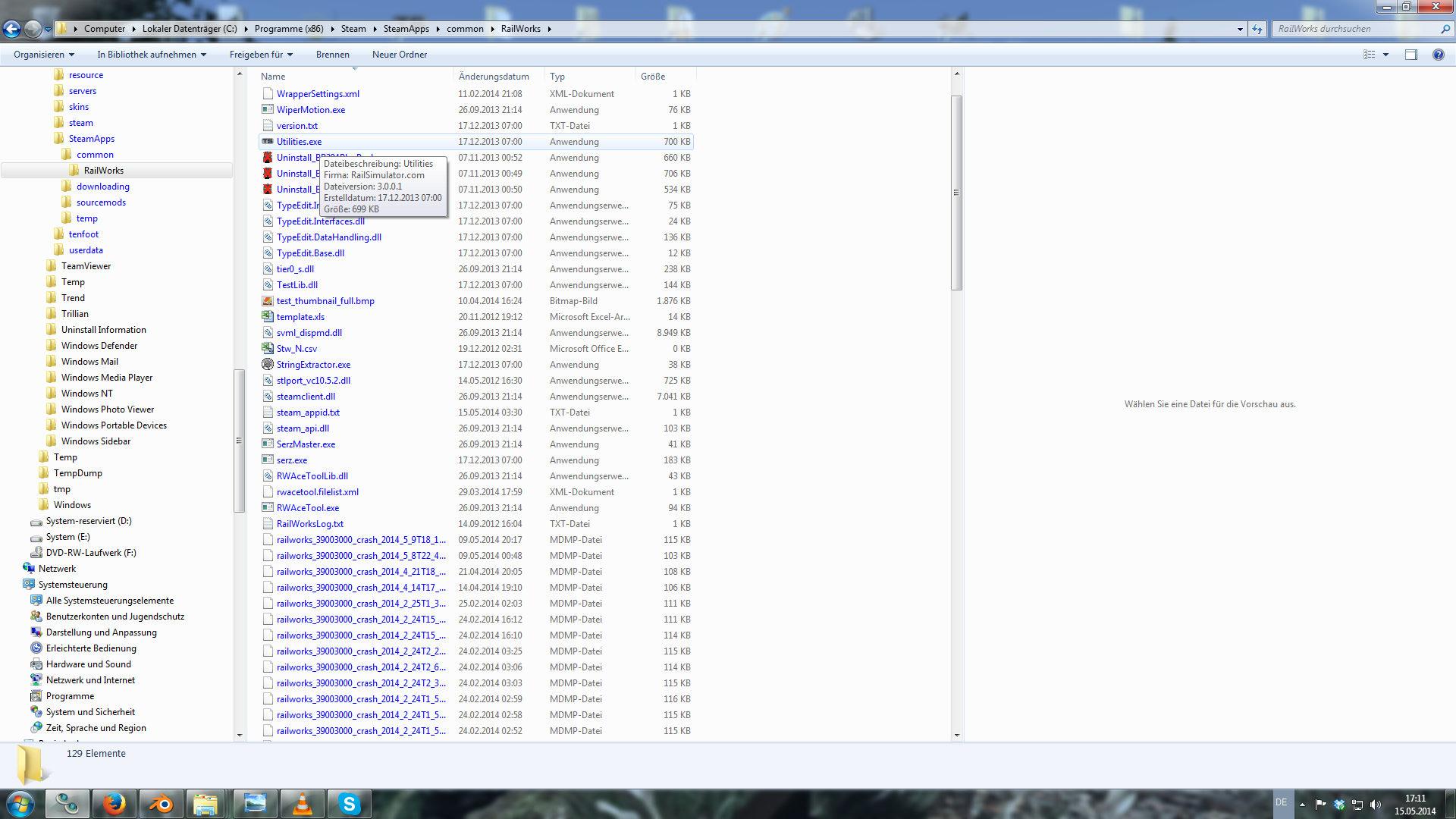1456x819 pixels.
Task: Select the downloading folder in tree
Action: pyautogui.click(x=102, y=187)
